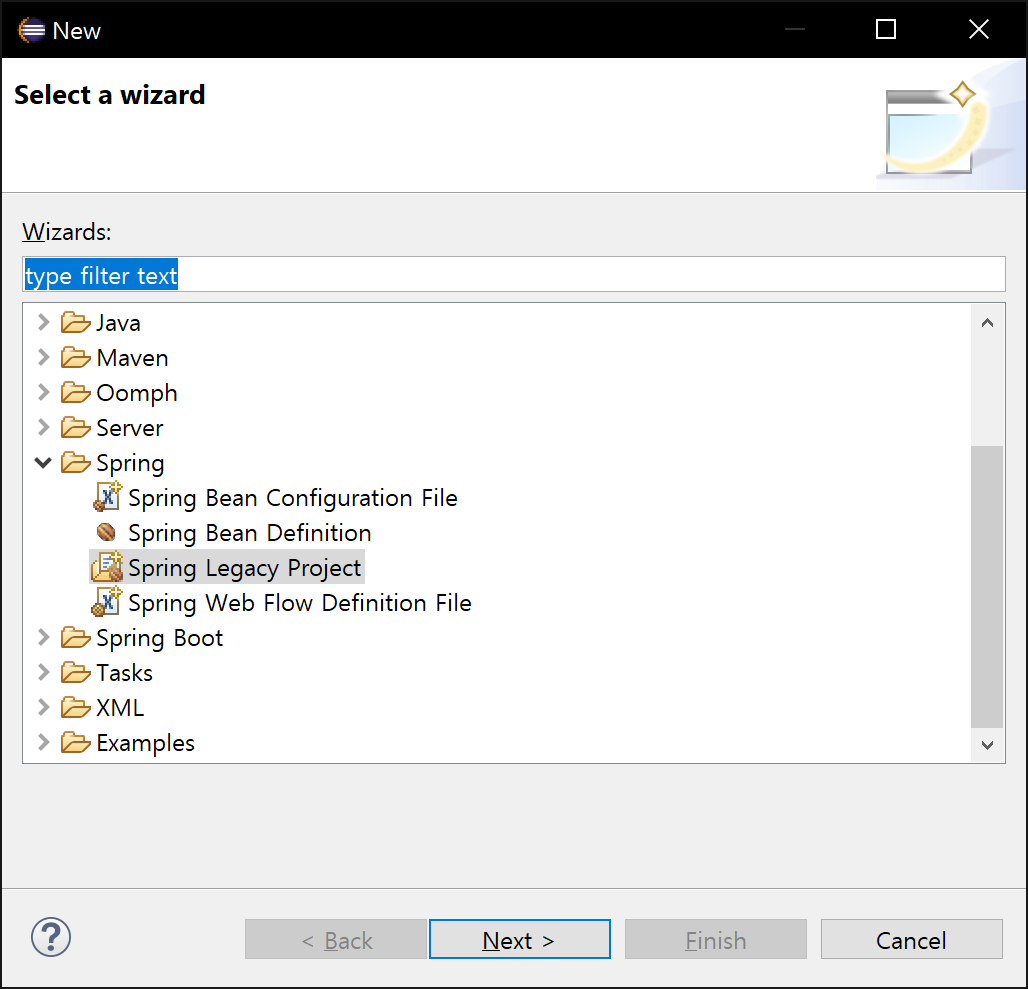Viewport: 1028px width, 989px height.
Task: Click the Spring Bean Configuration File icon
Action: coord(108,497)
